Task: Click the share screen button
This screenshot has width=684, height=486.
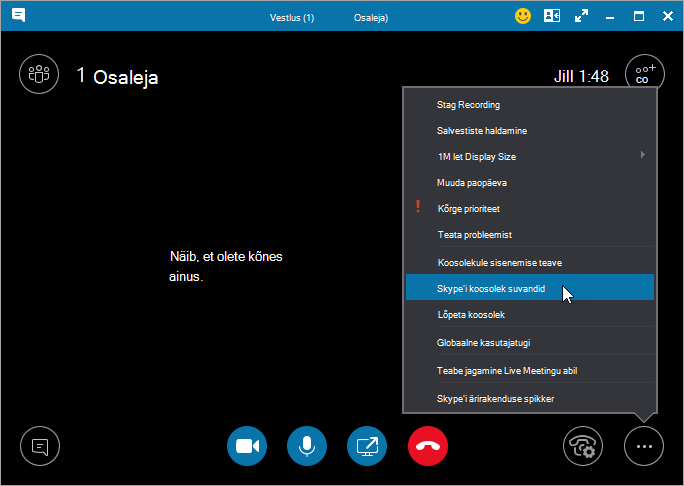Action: pyautogui.click(x=367, y=446)
